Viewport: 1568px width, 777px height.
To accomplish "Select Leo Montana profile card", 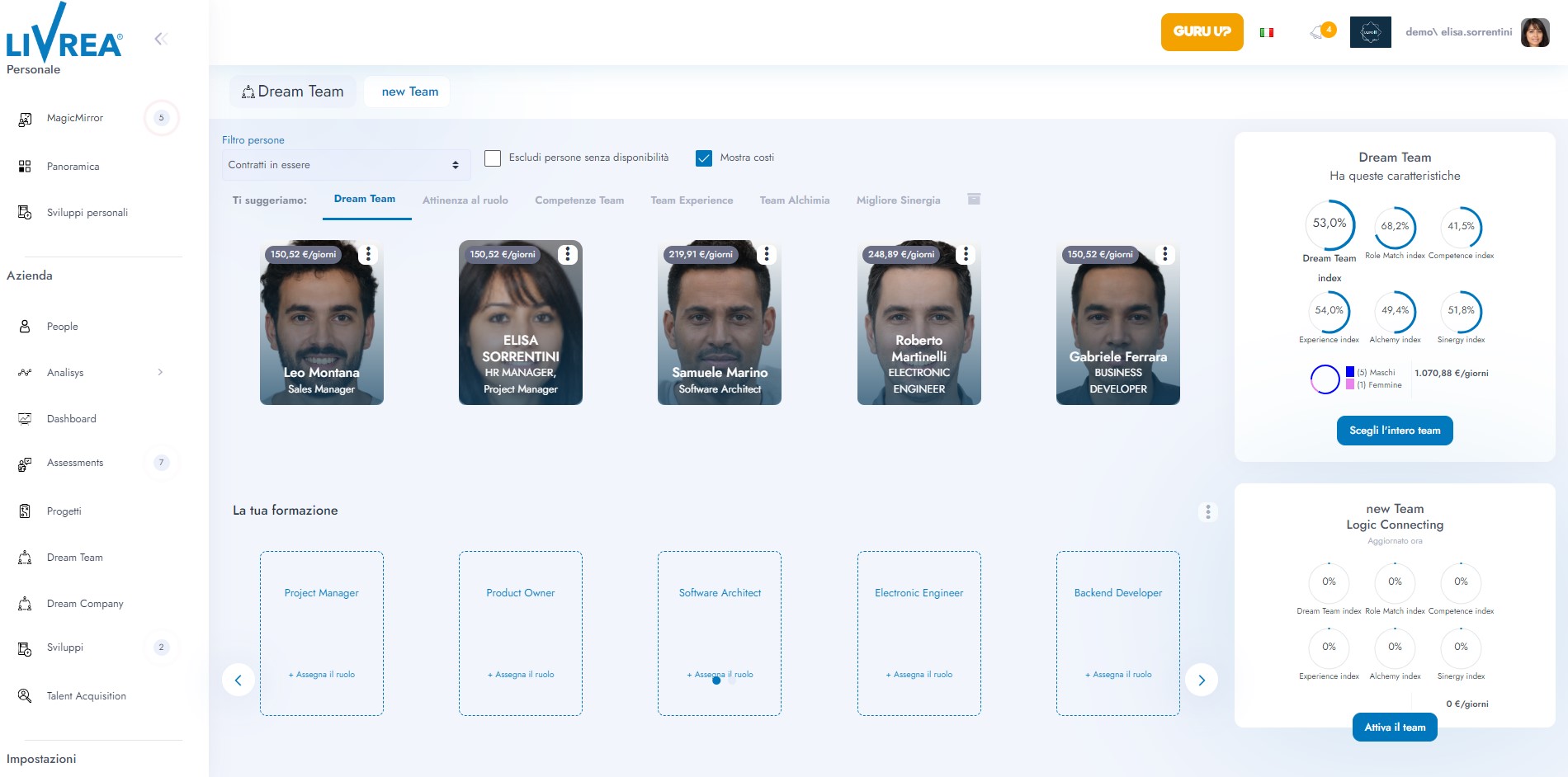I will pyautogui.click(x=322, y=323).
